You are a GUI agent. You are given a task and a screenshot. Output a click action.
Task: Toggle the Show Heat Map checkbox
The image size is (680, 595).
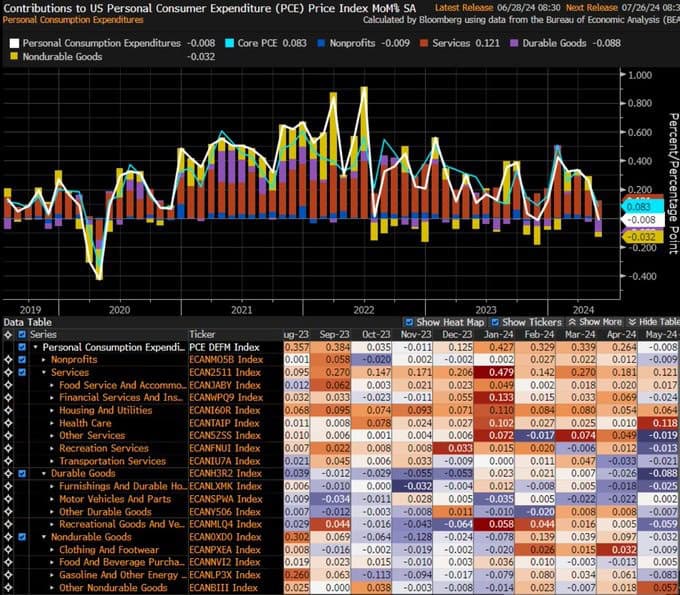410,322
